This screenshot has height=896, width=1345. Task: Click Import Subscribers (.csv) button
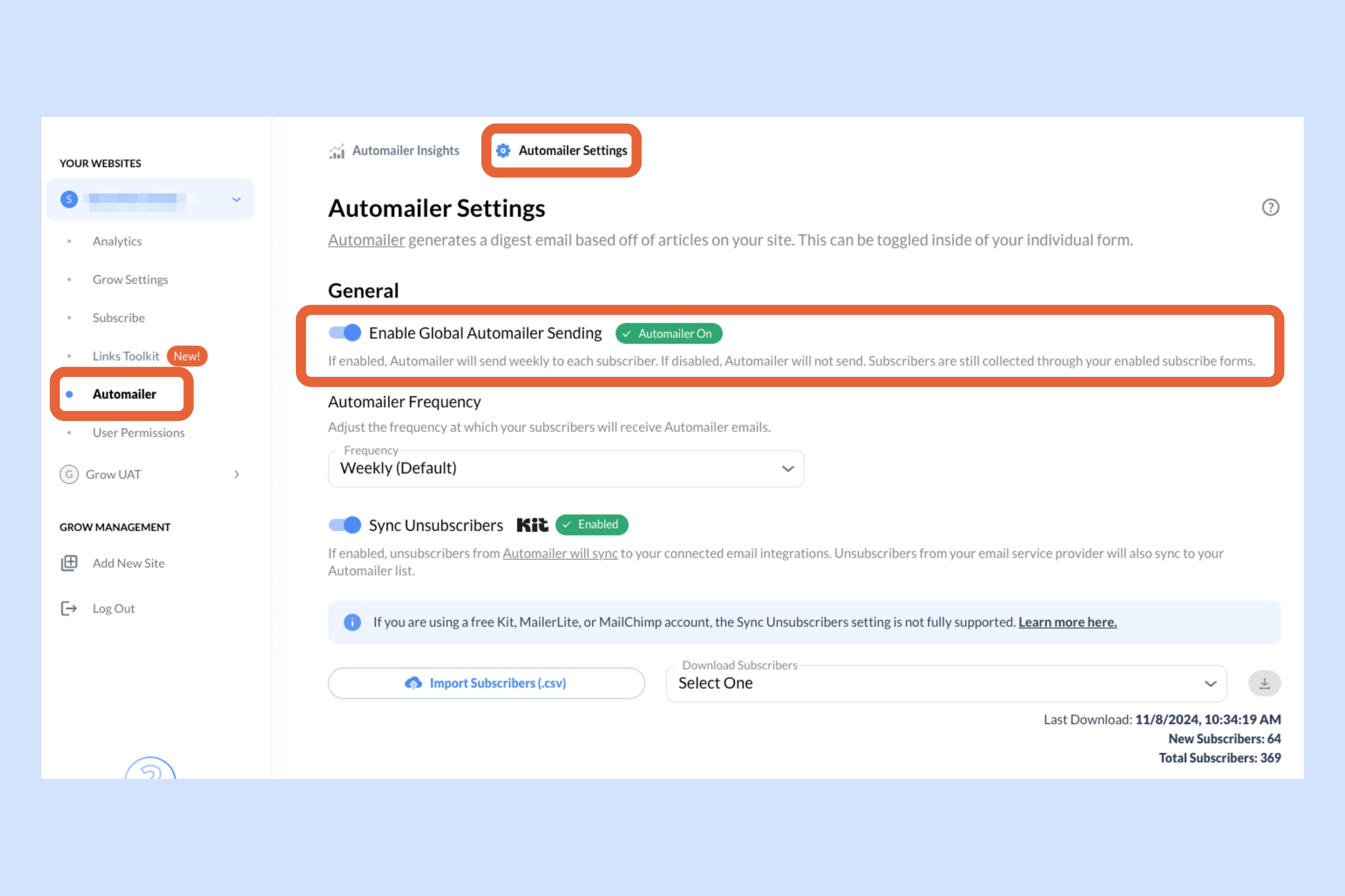486,683
